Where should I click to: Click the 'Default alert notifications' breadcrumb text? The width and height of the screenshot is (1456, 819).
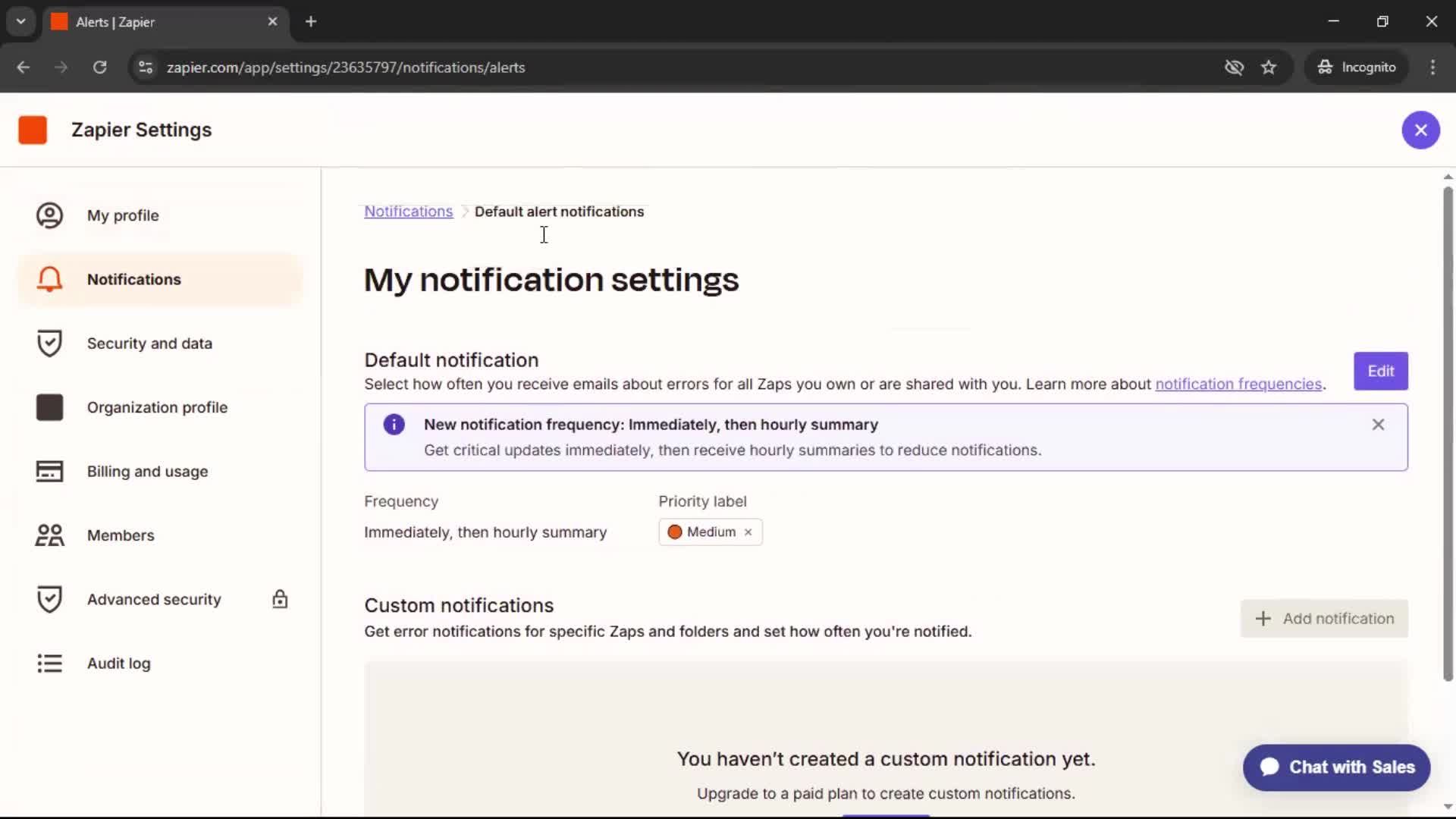pos(559,212)
